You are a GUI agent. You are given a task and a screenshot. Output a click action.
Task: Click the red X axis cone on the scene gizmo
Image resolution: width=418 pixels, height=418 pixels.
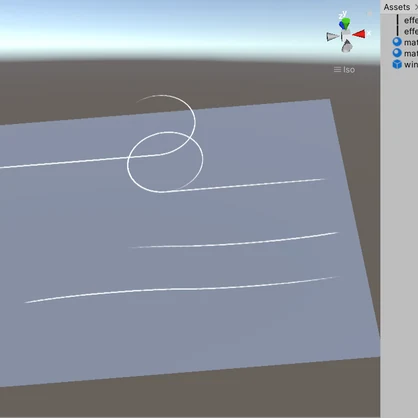359,34
